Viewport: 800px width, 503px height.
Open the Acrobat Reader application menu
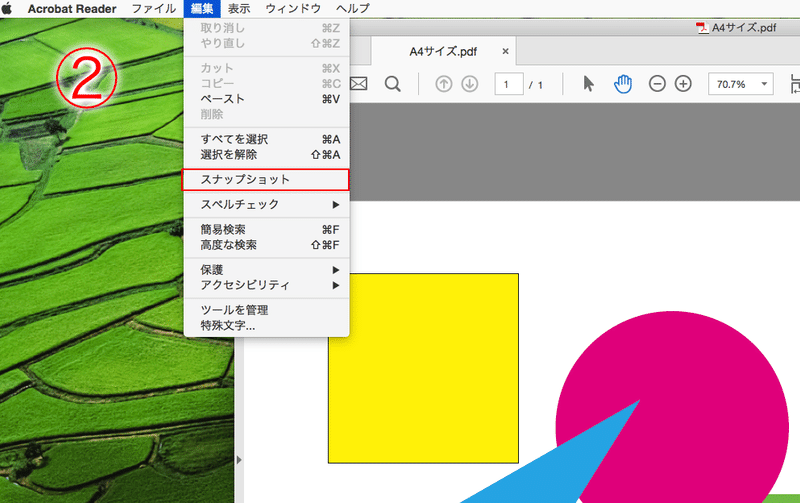(x=72, y=9)
